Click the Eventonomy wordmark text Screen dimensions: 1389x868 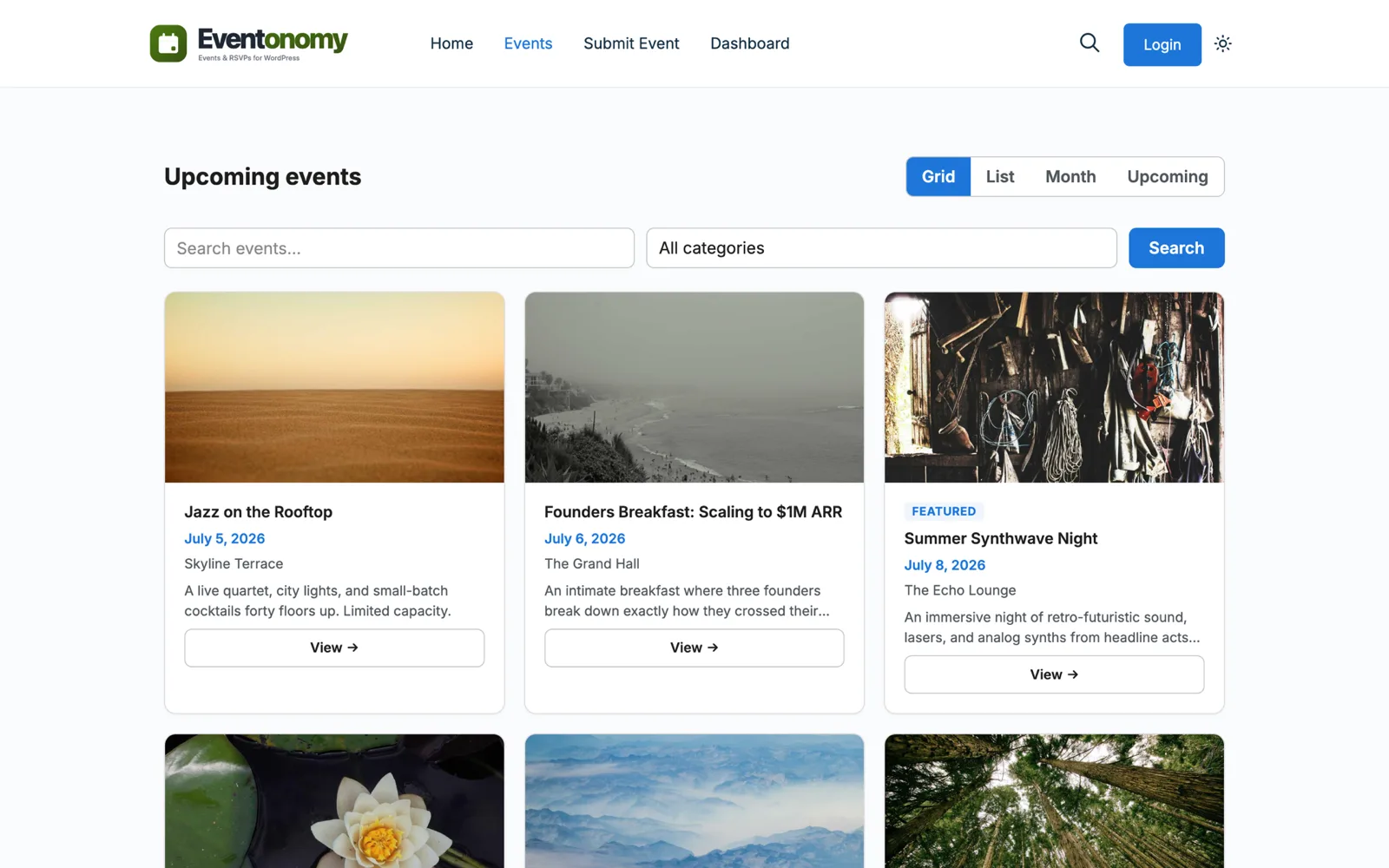273,39
